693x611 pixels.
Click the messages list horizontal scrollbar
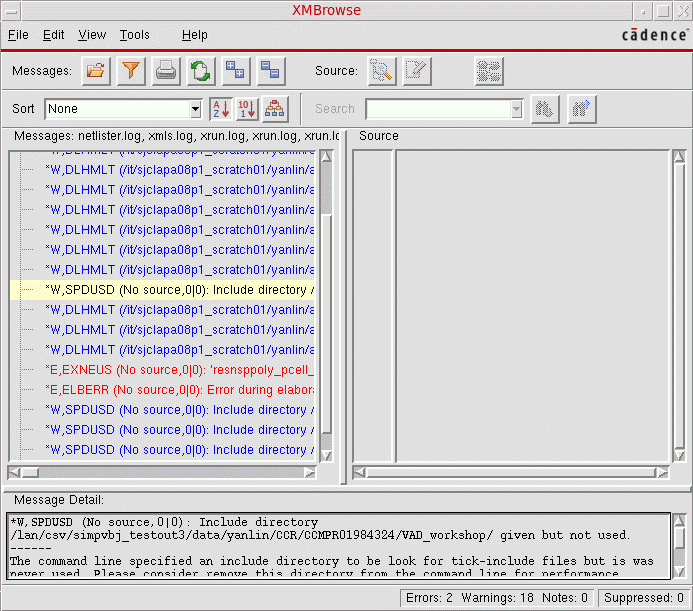click(x=163, y=471)
